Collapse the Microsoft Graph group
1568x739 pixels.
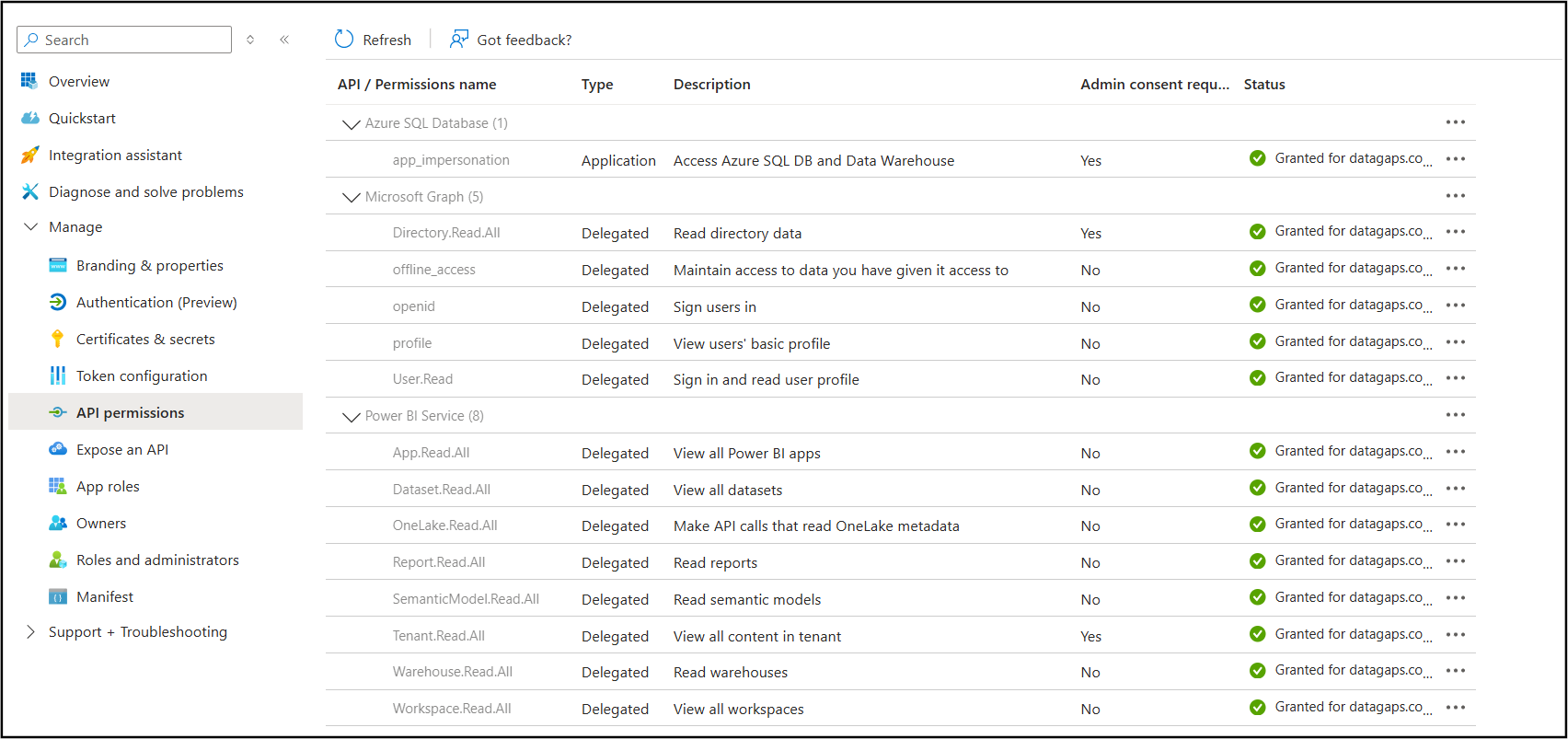(x=351, y=197)
